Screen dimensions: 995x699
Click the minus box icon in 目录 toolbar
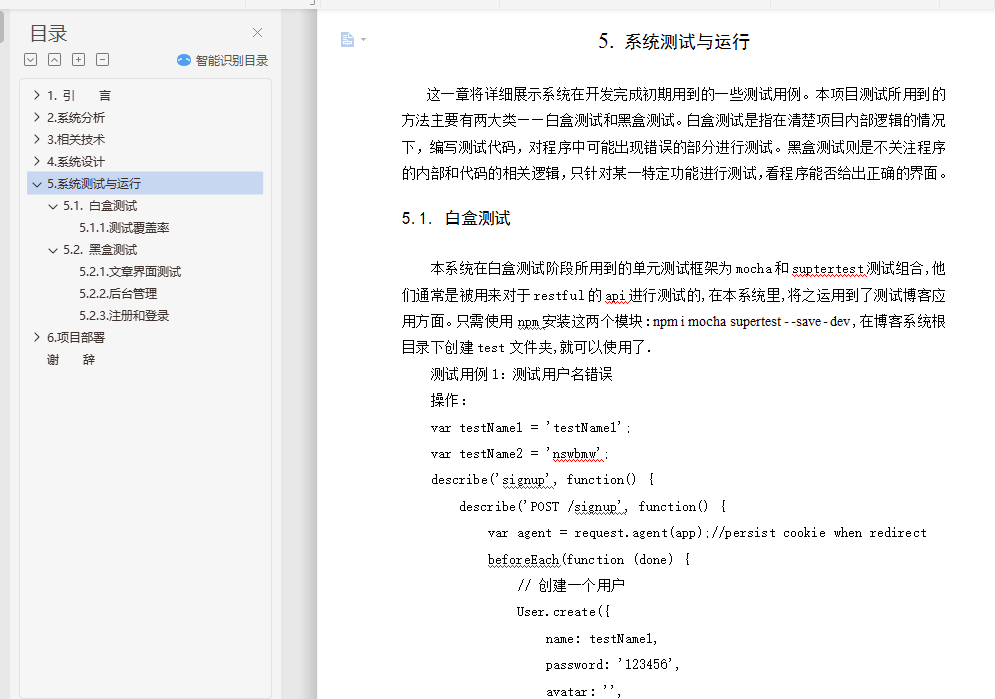coord(102,60)
